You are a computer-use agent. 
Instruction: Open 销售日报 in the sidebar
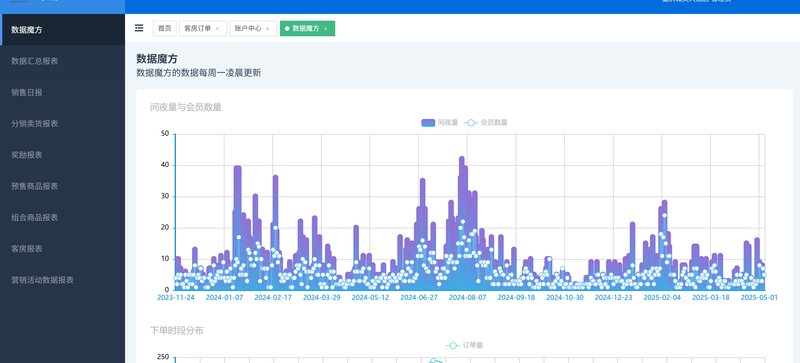pyautogui.click(x=62, y=92)
